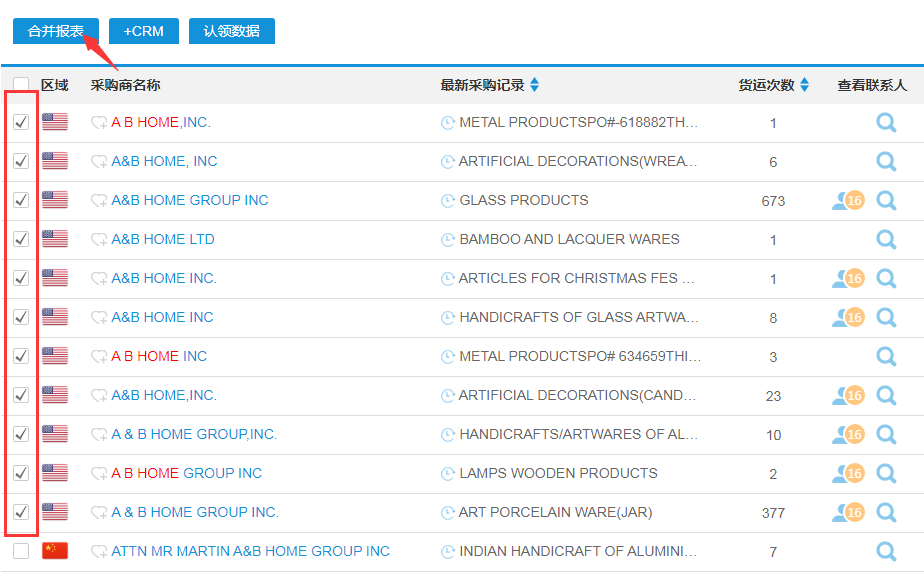Click record GLASS PRODUCTS

524,200
